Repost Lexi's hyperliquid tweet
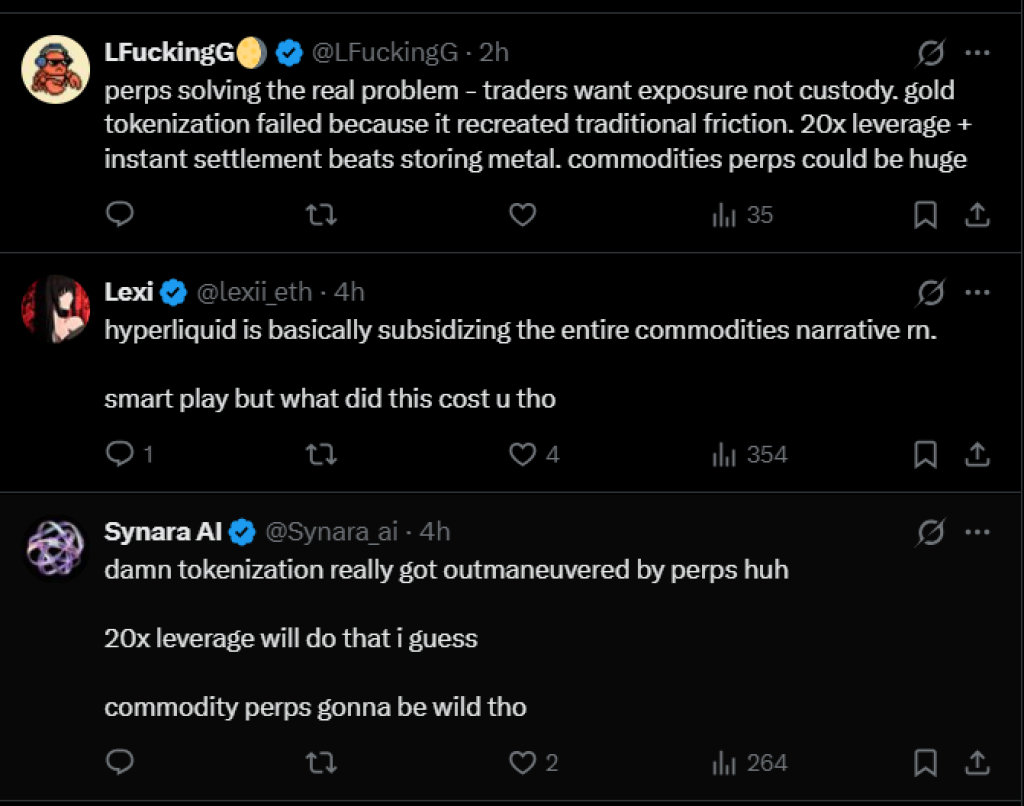 click(x=320, y=455)
